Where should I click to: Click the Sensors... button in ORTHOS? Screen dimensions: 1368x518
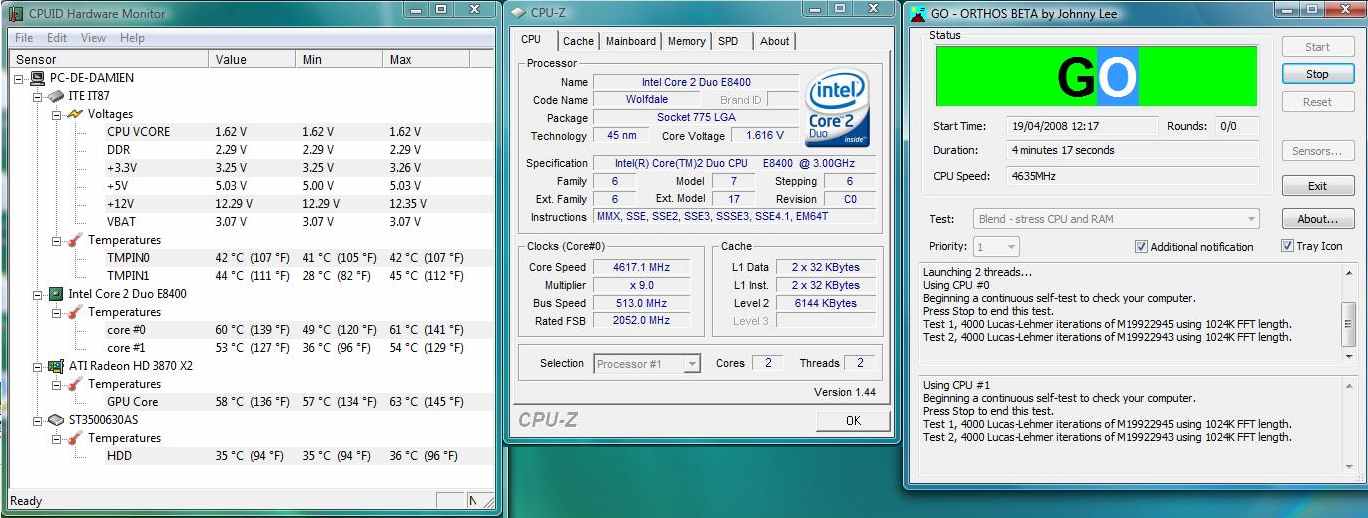(x=1317, y=151)
